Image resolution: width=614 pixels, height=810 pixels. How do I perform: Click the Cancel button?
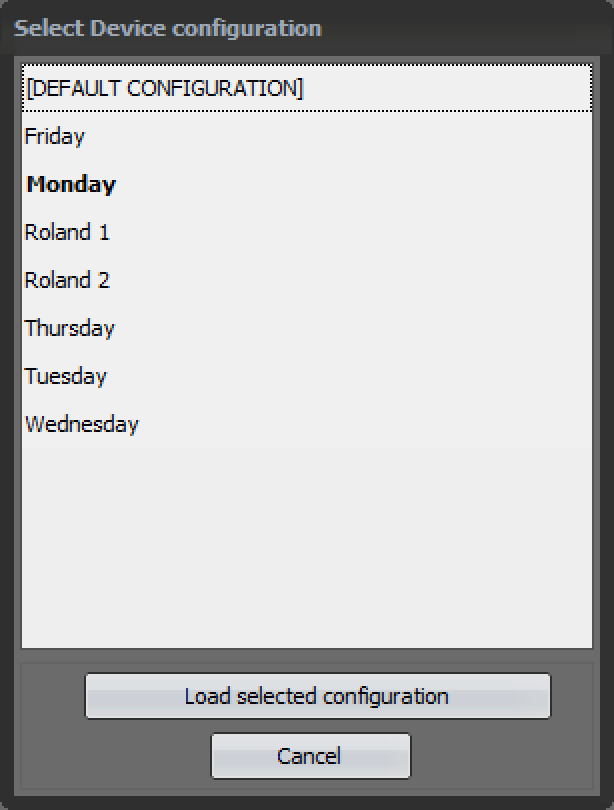[310, 756]
